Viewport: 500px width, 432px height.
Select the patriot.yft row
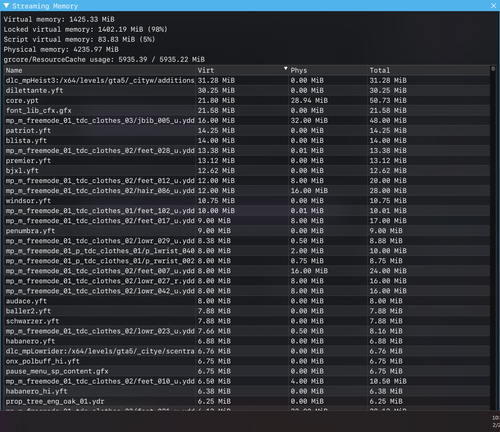[247, 130]
